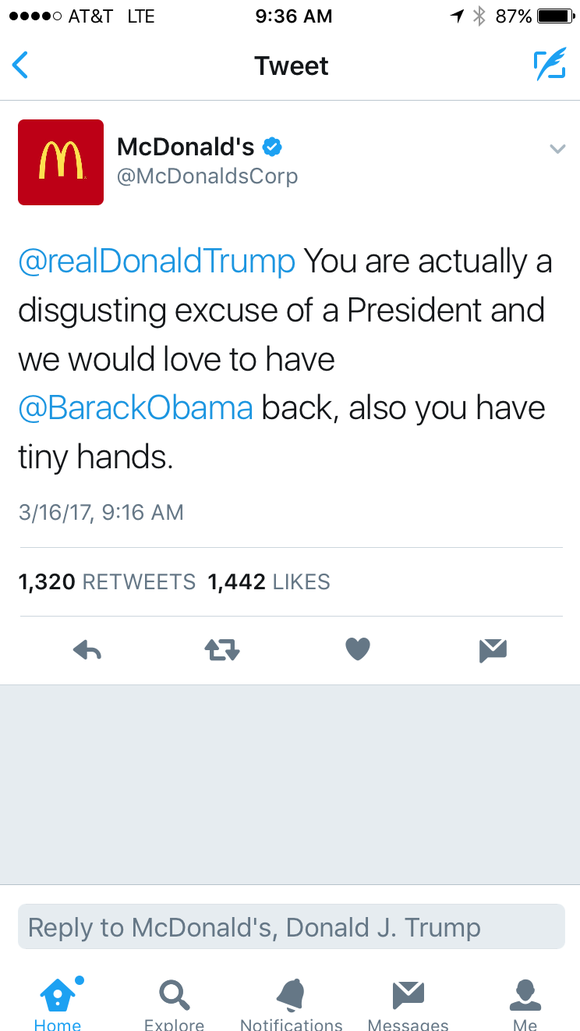Compose a new tweet
The height and width of the screenshot is (1031, 580).
(551, 64)
